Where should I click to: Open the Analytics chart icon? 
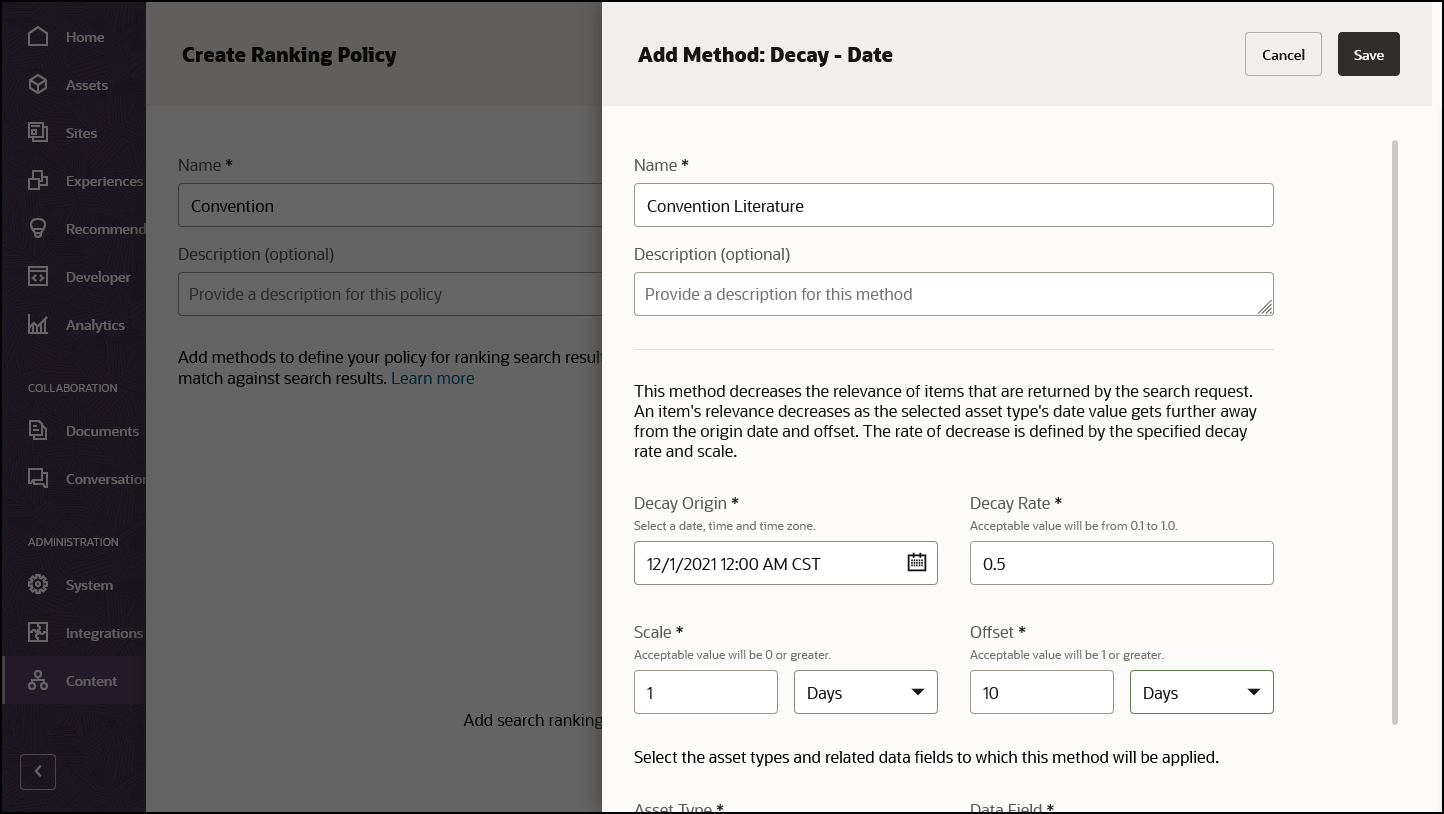(38, 325)
